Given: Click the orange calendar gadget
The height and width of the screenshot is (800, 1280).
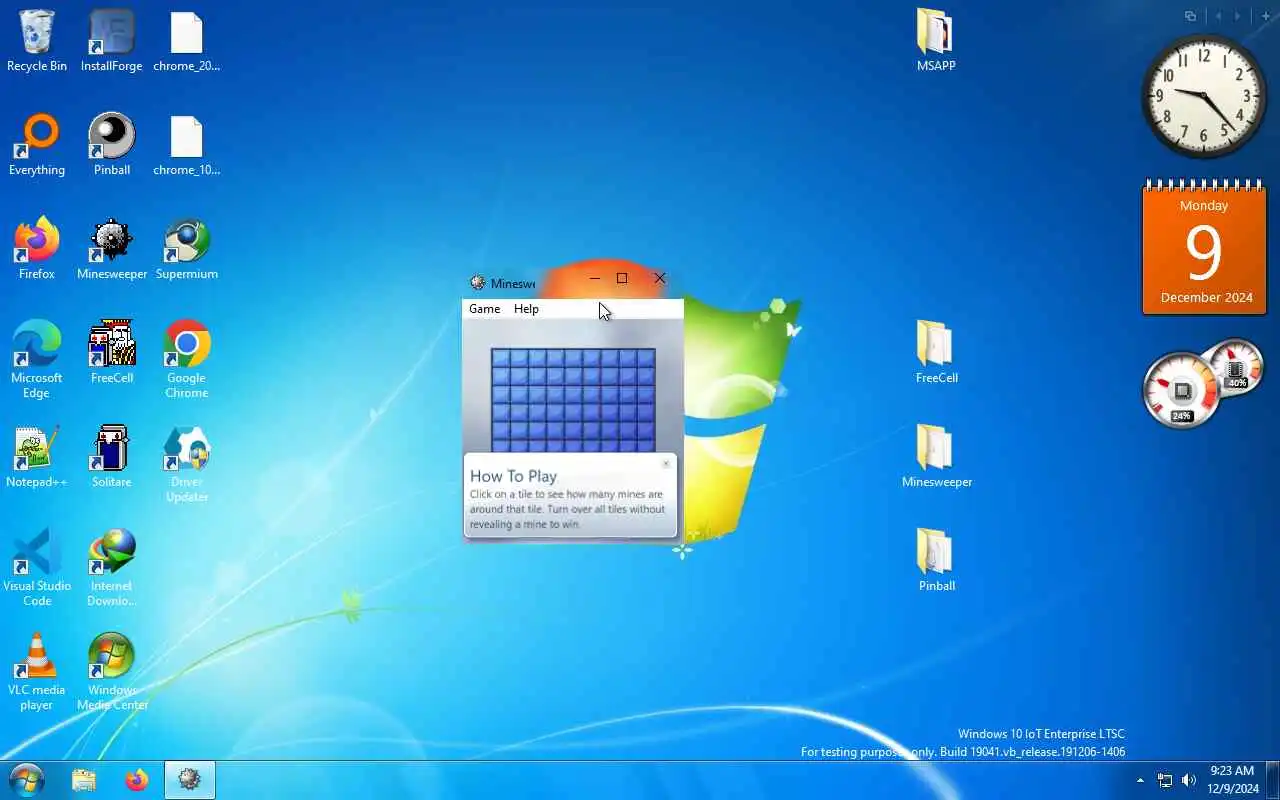Looking at the screenshot, I should (1204, 248).
